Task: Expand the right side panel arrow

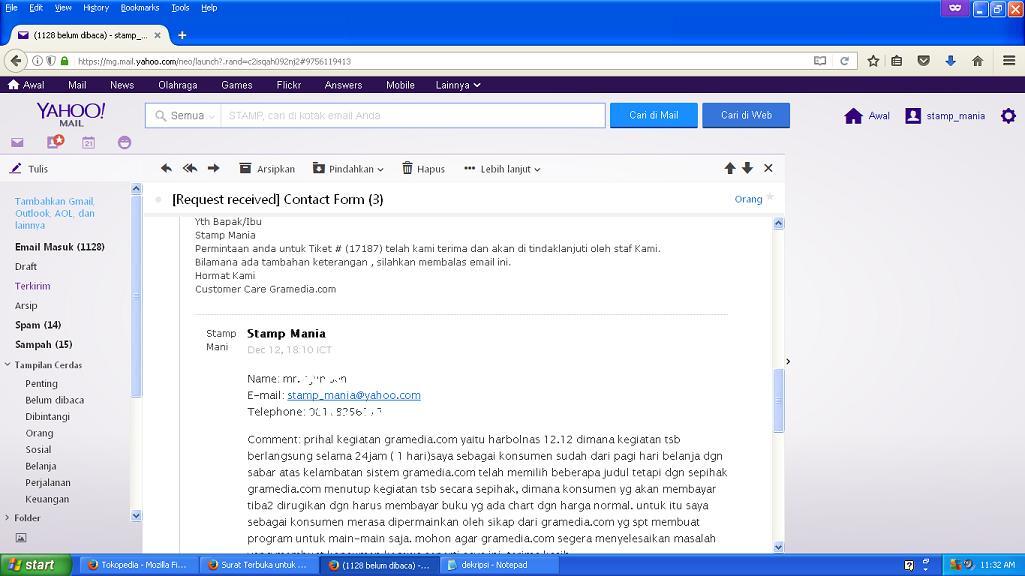Action: [788, 361]
